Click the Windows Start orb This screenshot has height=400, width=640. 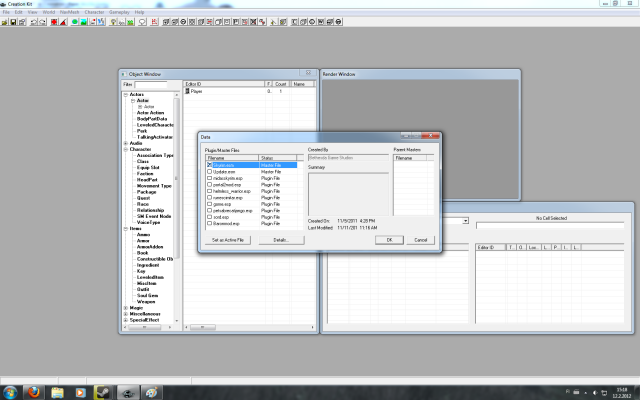(11, 390)
